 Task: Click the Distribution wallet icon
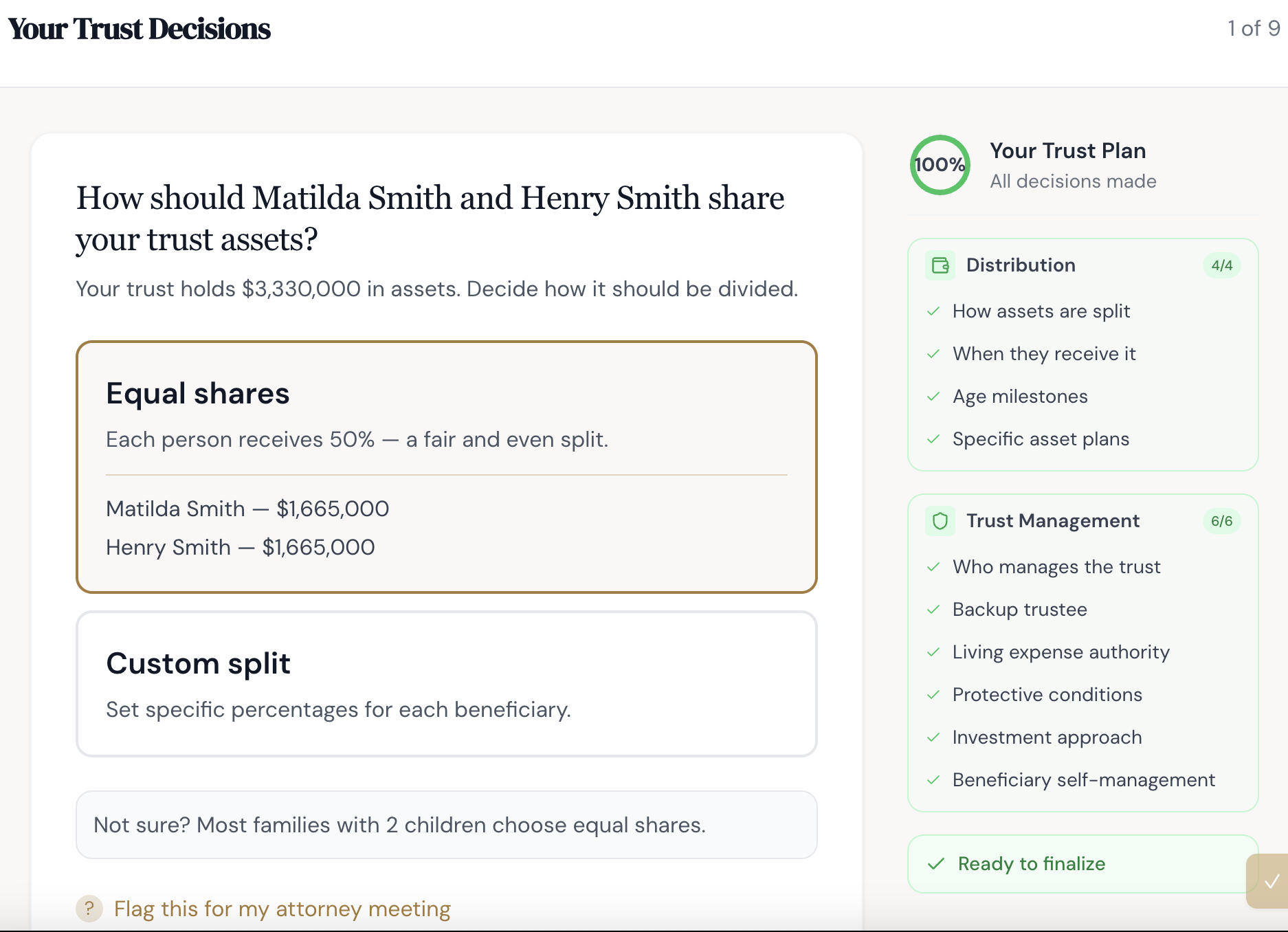(x=940, y=265)
